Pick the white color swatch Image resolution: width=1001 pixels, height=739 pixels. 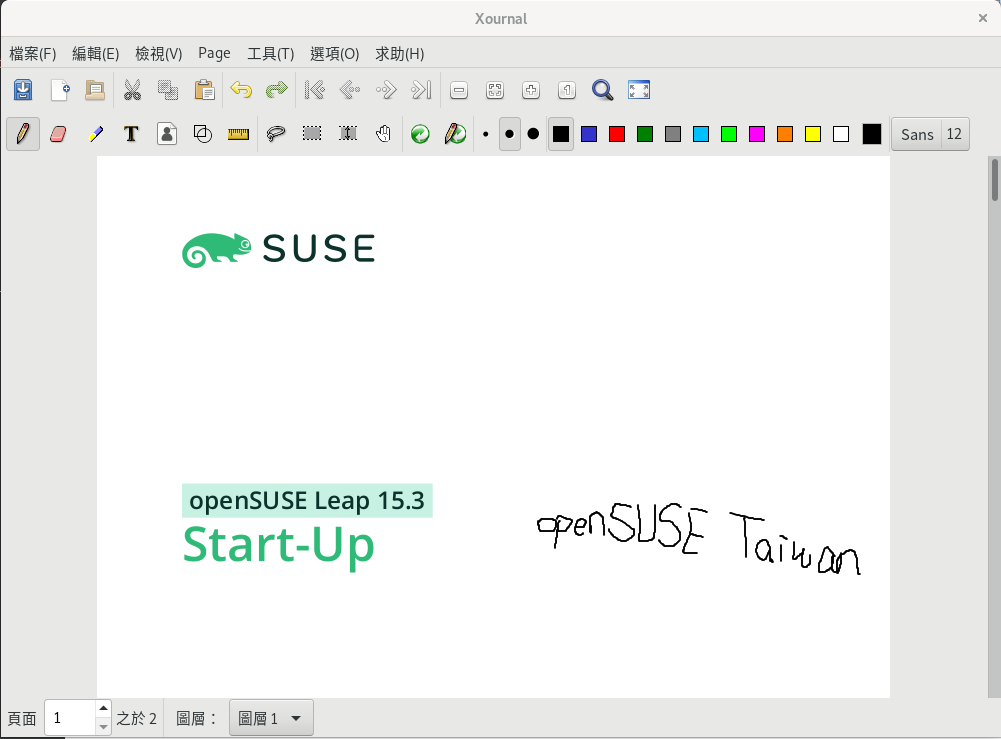[841, 134]
